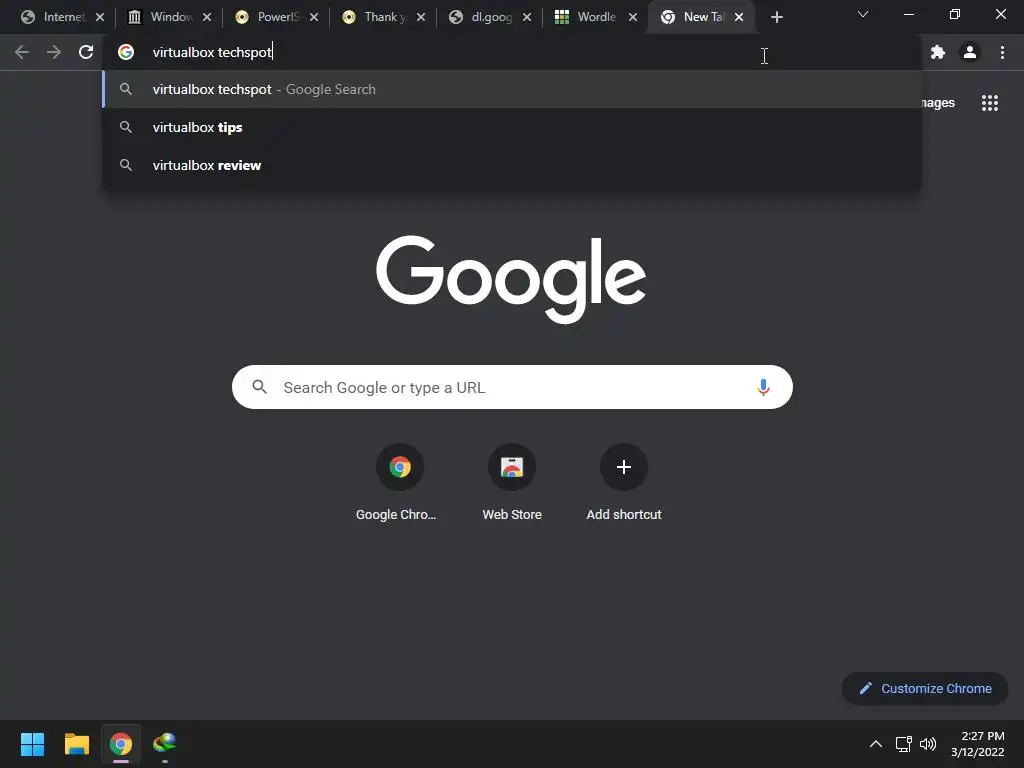
Task: Select the virtualbox techspot Google Search suggestion
Action: point(512,89)
